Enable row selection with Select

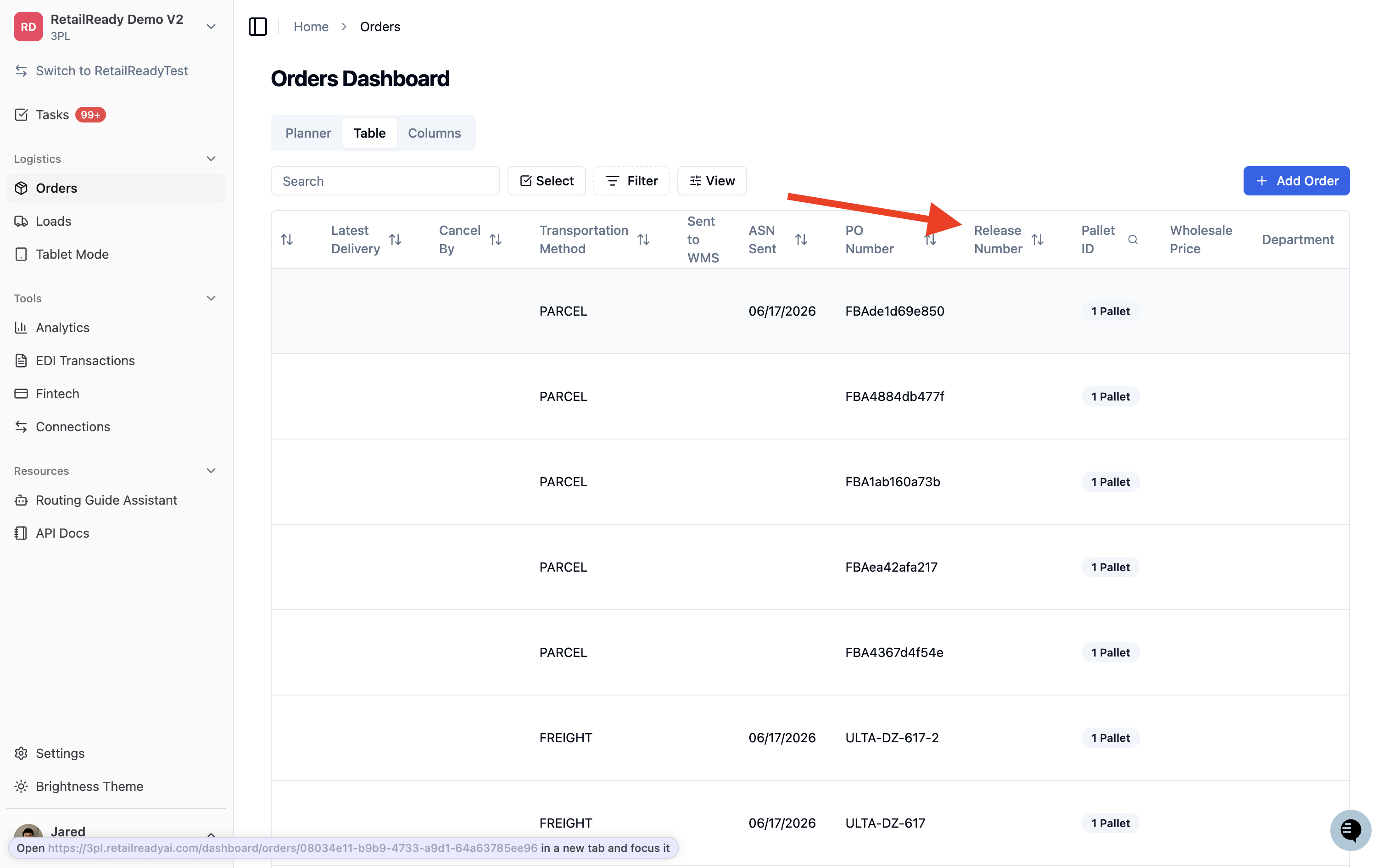pos(547,181)
